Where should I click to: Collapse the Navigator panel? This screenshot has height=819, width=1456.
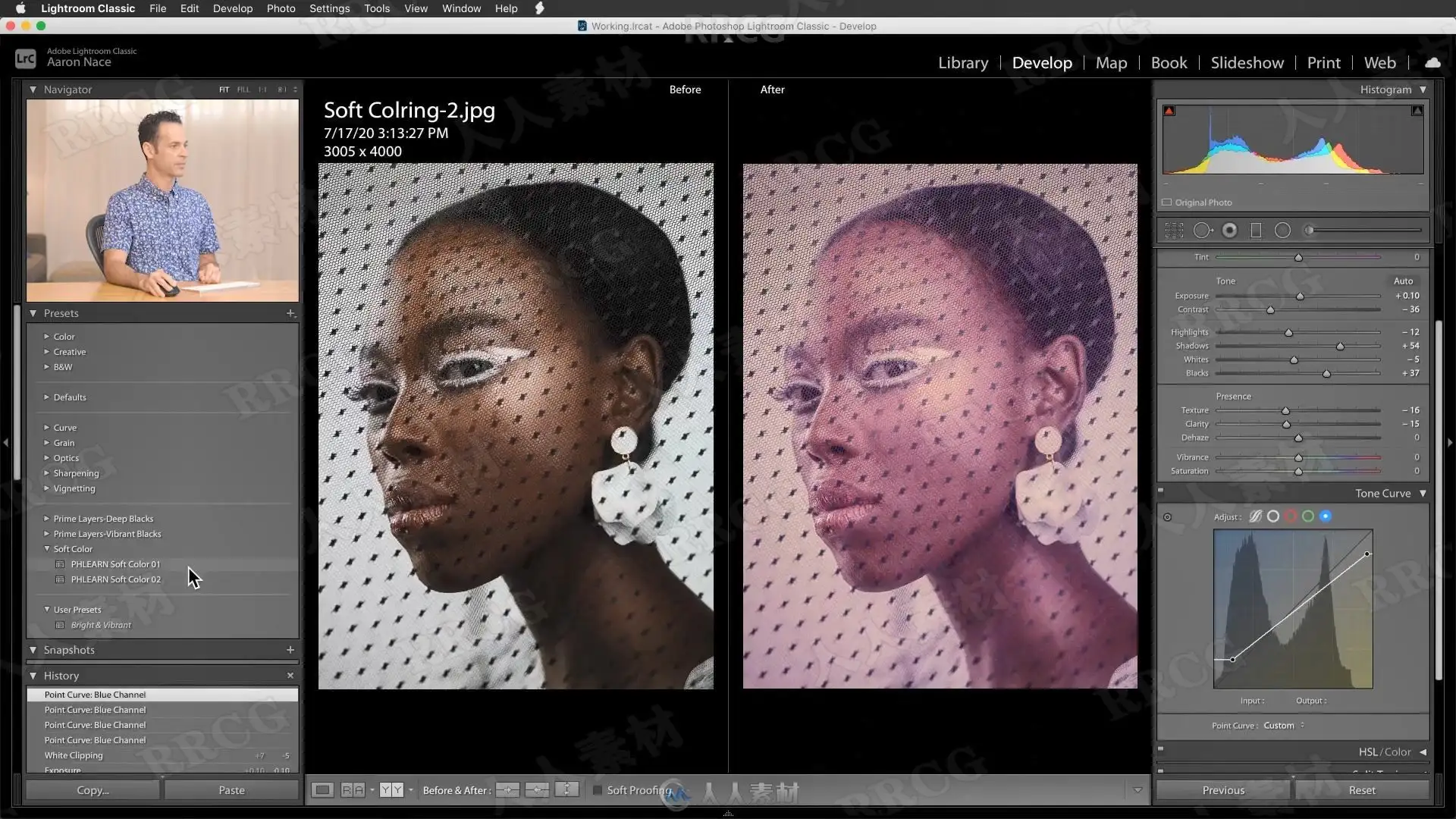tap(33, 89)
